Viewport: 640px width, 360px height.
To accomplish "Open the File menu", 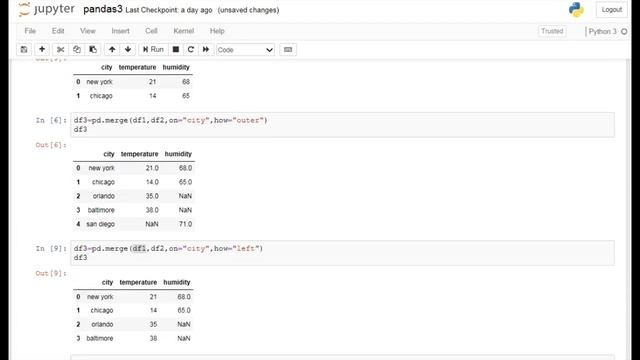I will pyautogui.click(x=30, y=31).
